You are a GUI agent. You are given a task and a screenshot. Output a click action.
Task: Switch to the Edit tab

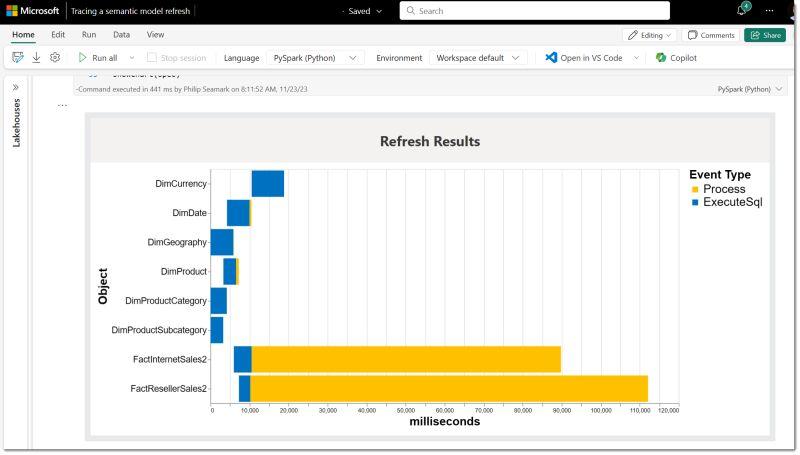pyautogui.click(x=58, y=35)
